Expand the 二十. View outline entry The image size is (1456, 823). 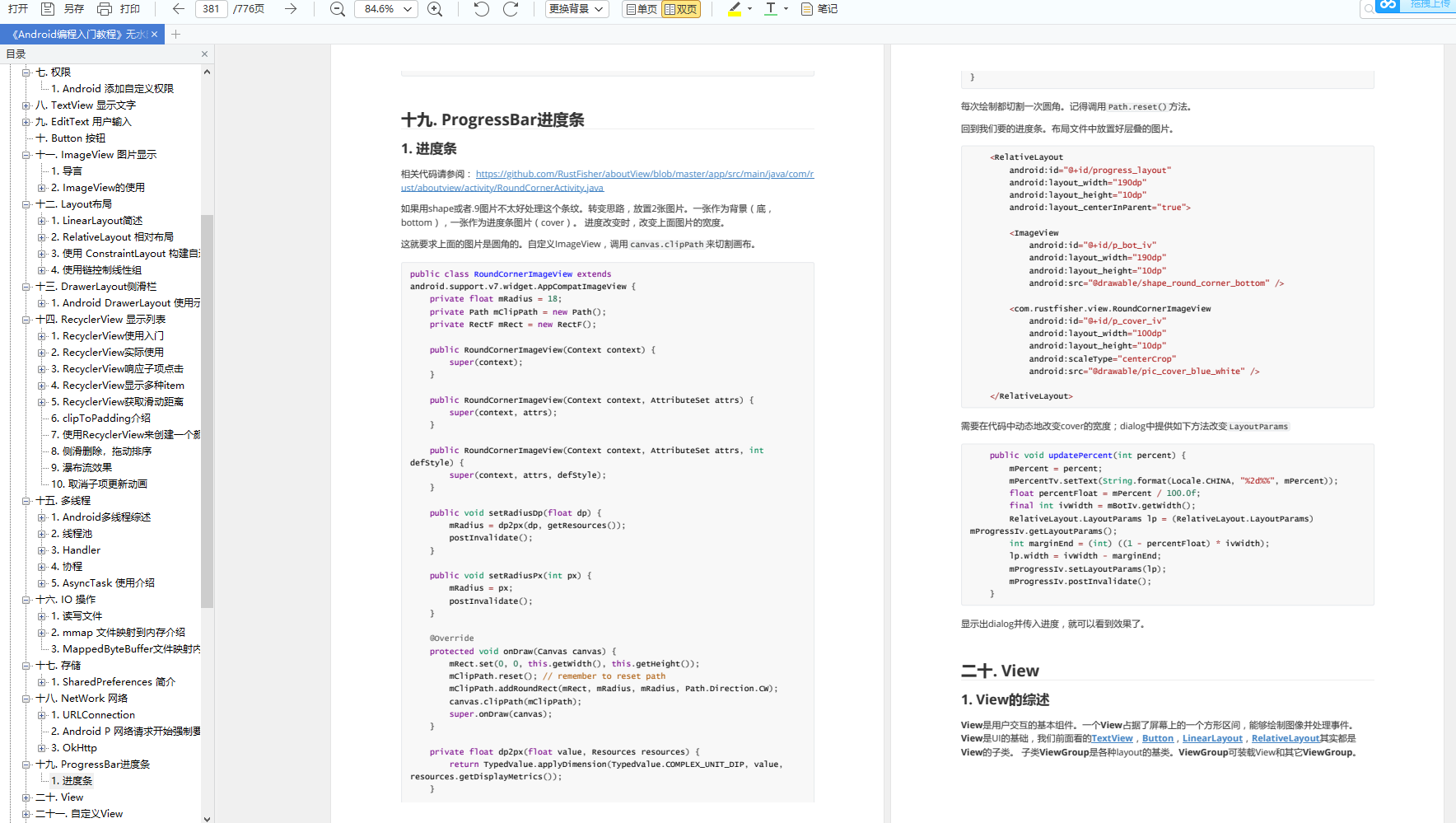[26, 797]
